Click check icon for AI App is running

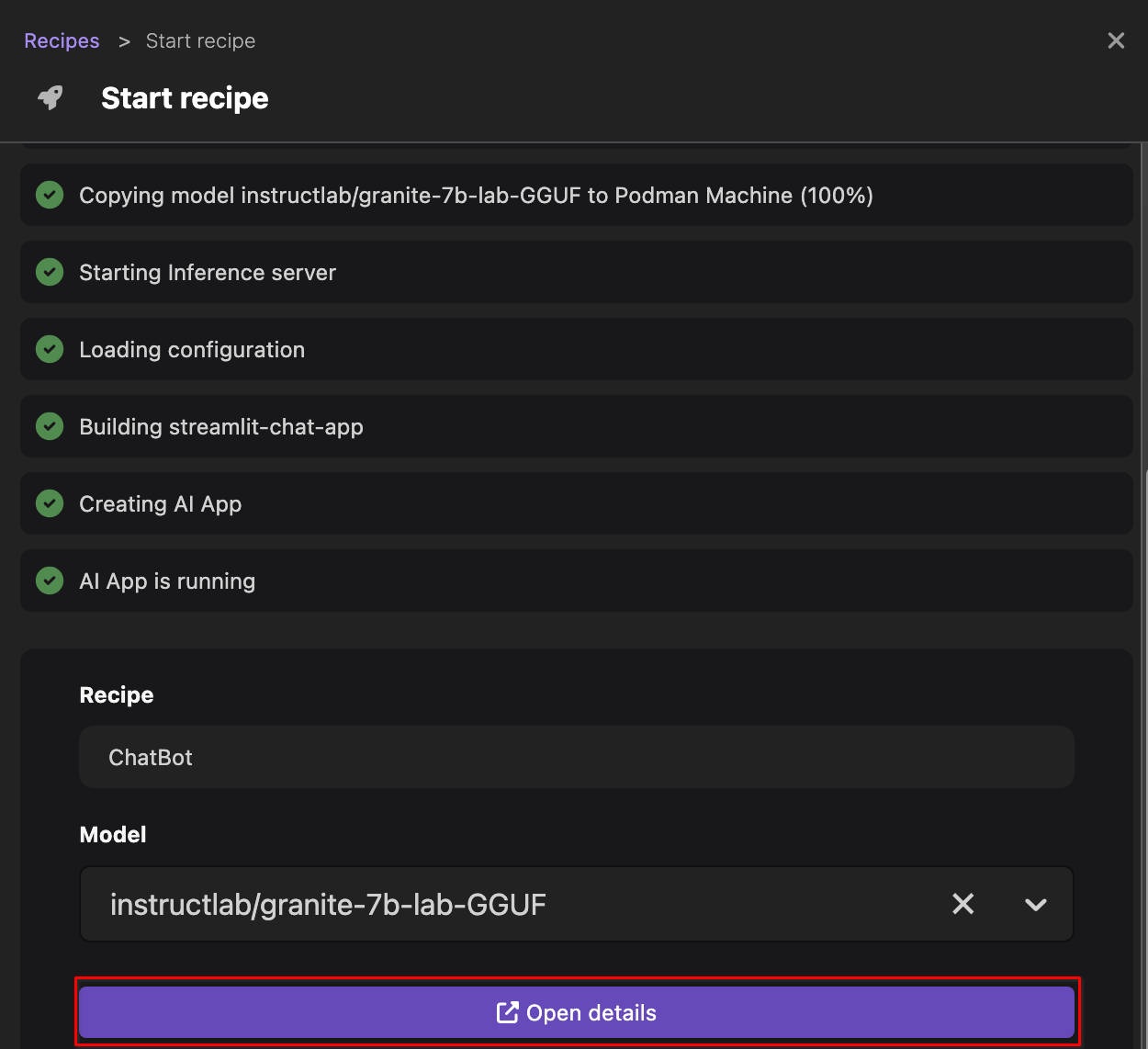[50, 581]
